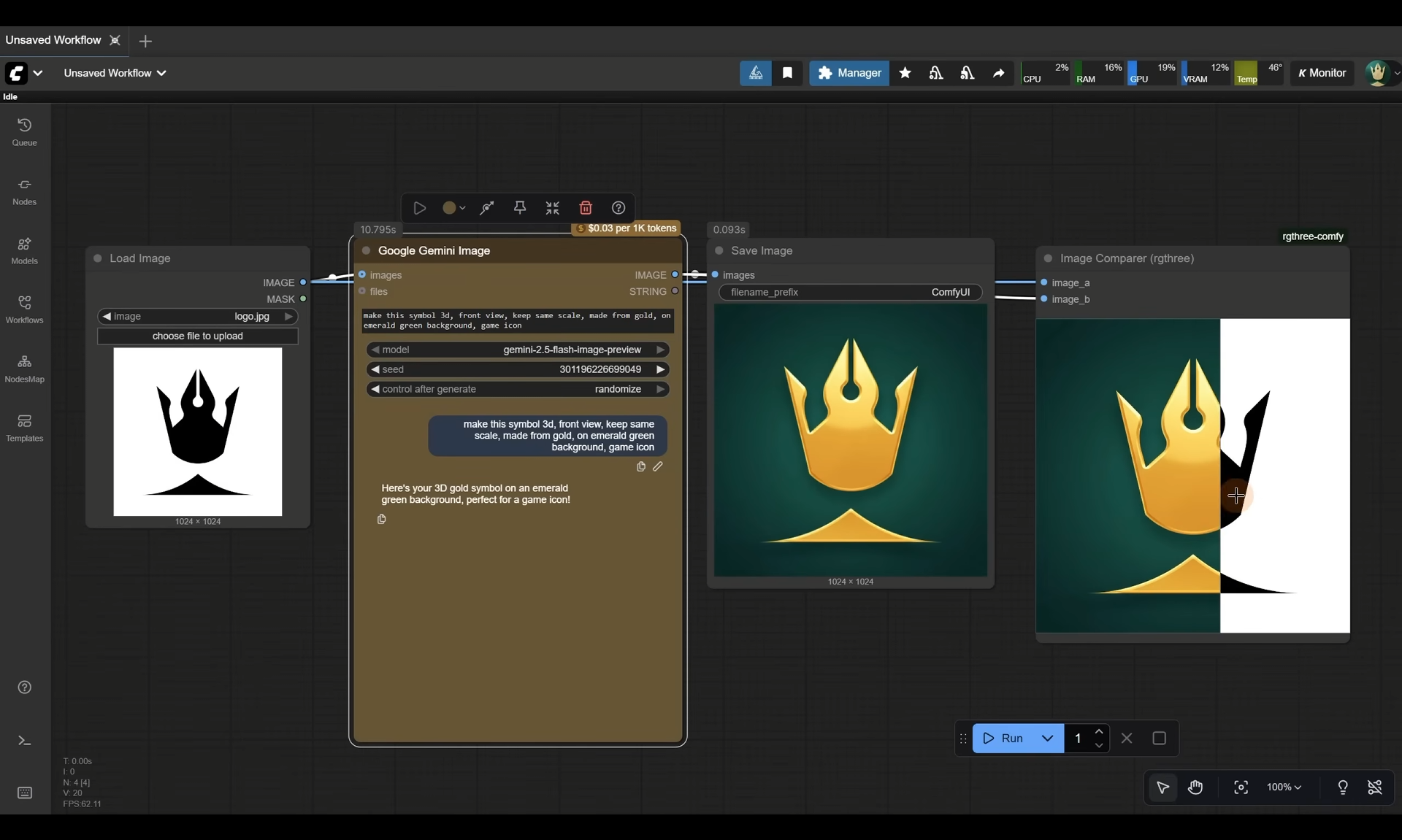Toggle link visibility icon at bottom right
This screenshot has width=1402, height=840.
[1374, 787]
